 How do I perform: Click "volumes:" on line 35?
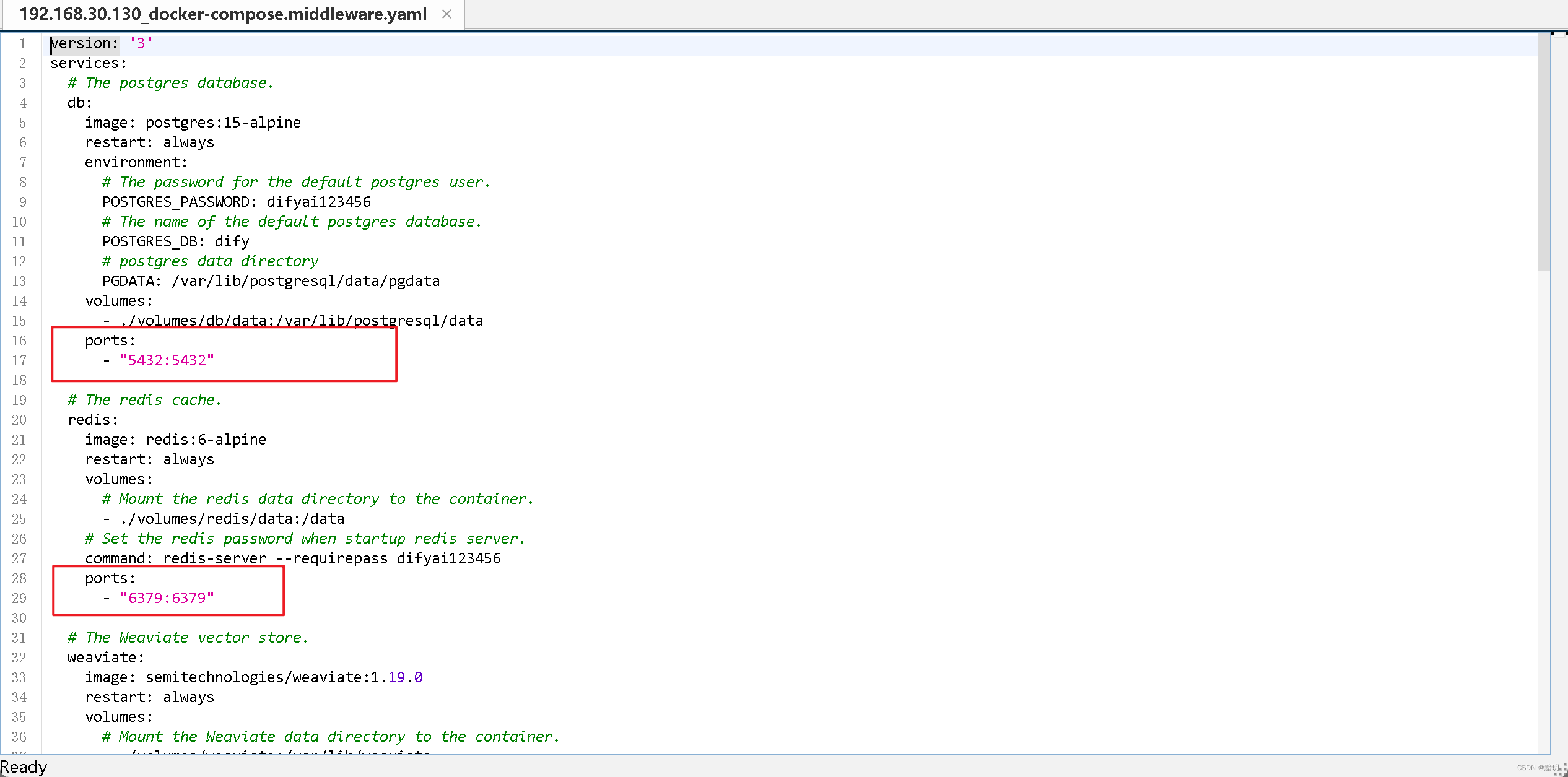[119, 717]
